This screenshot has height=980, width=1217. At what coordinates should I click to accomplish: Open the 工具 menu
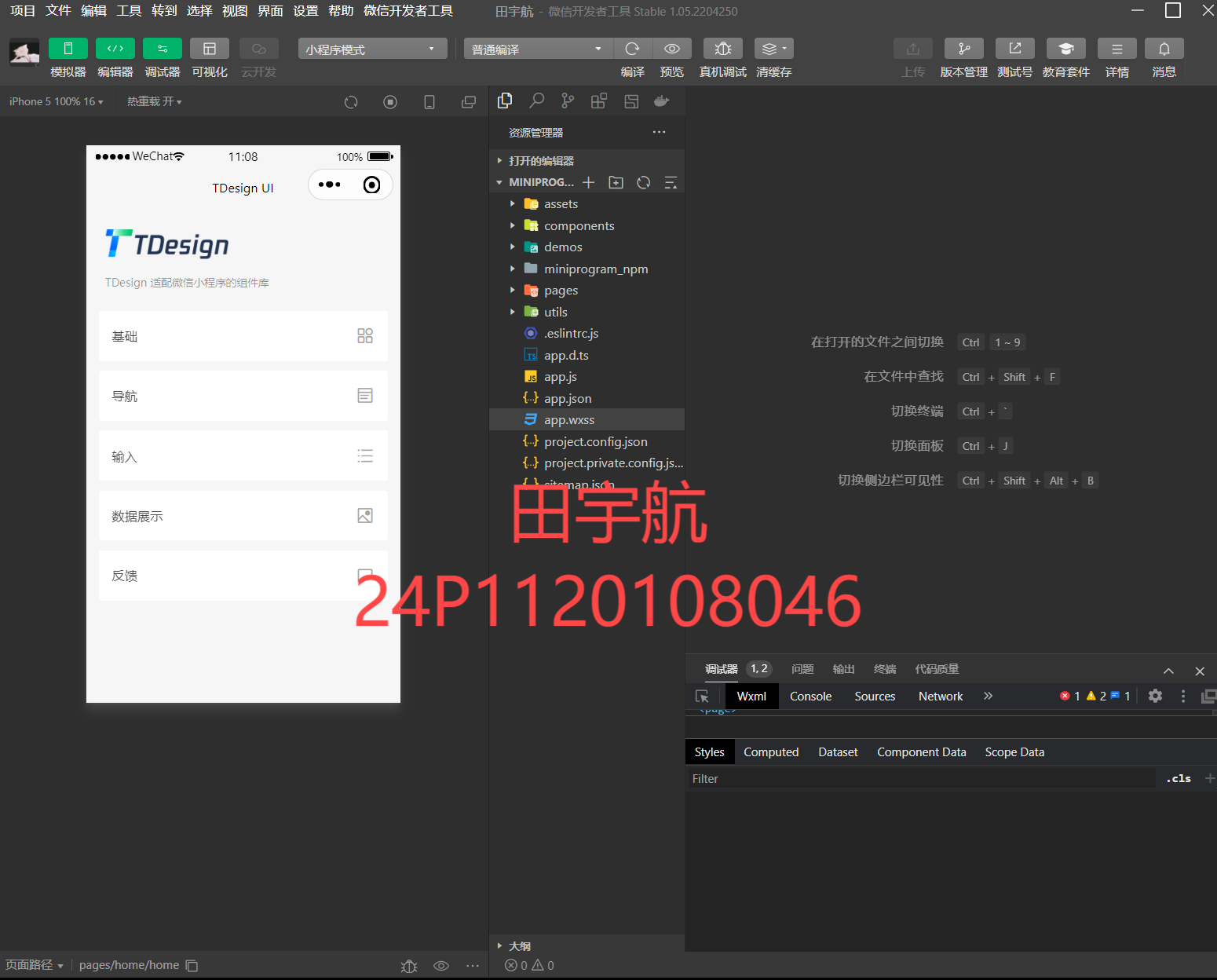129,11
